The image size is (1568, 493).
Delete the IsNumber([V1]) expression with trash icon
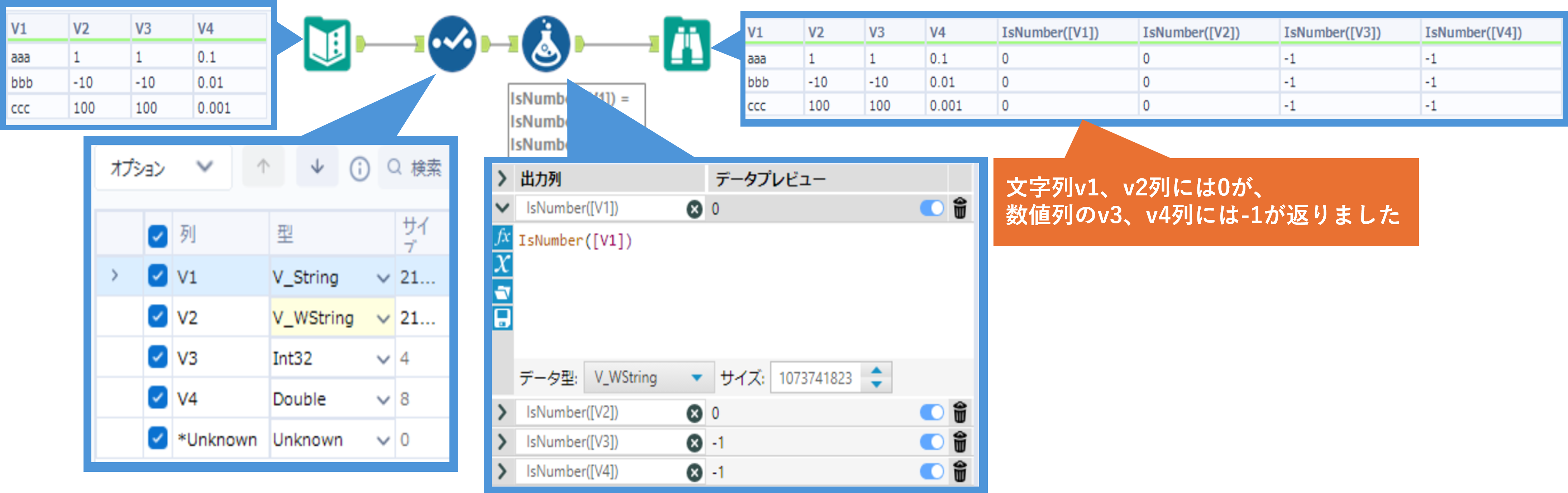pos(960,208)
